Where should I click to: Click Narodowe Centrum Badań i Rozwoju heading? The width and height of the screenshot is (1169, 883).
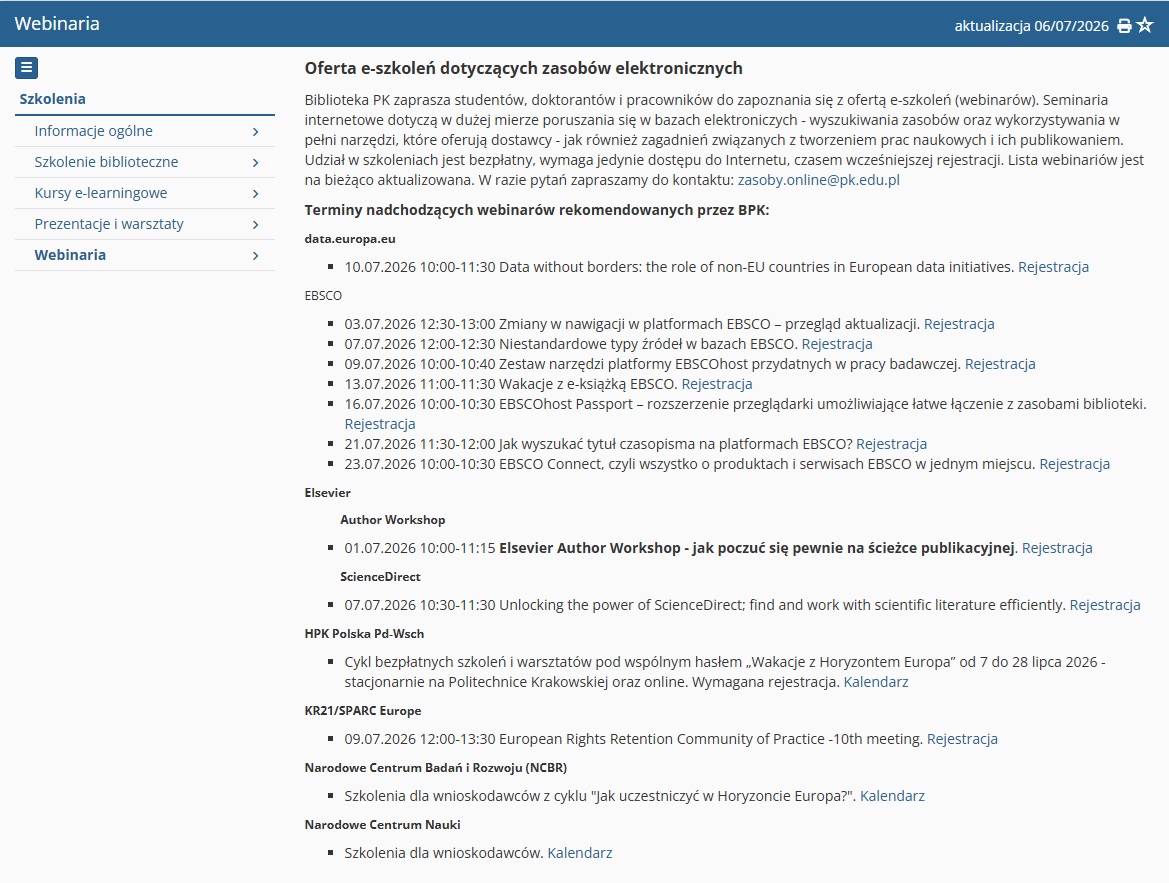pos(435,767)
